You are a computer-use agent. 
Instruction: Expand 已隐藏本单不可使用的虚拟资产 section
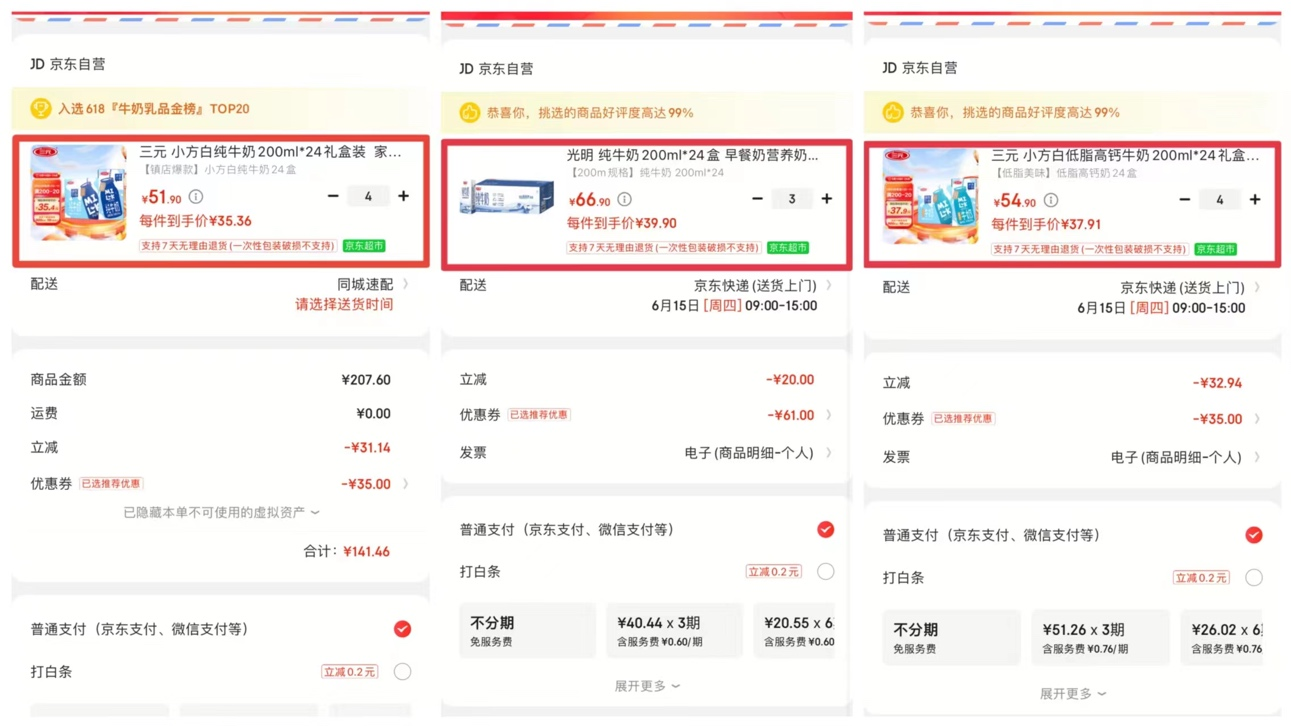pyautogui.click(x=221, y=512)
